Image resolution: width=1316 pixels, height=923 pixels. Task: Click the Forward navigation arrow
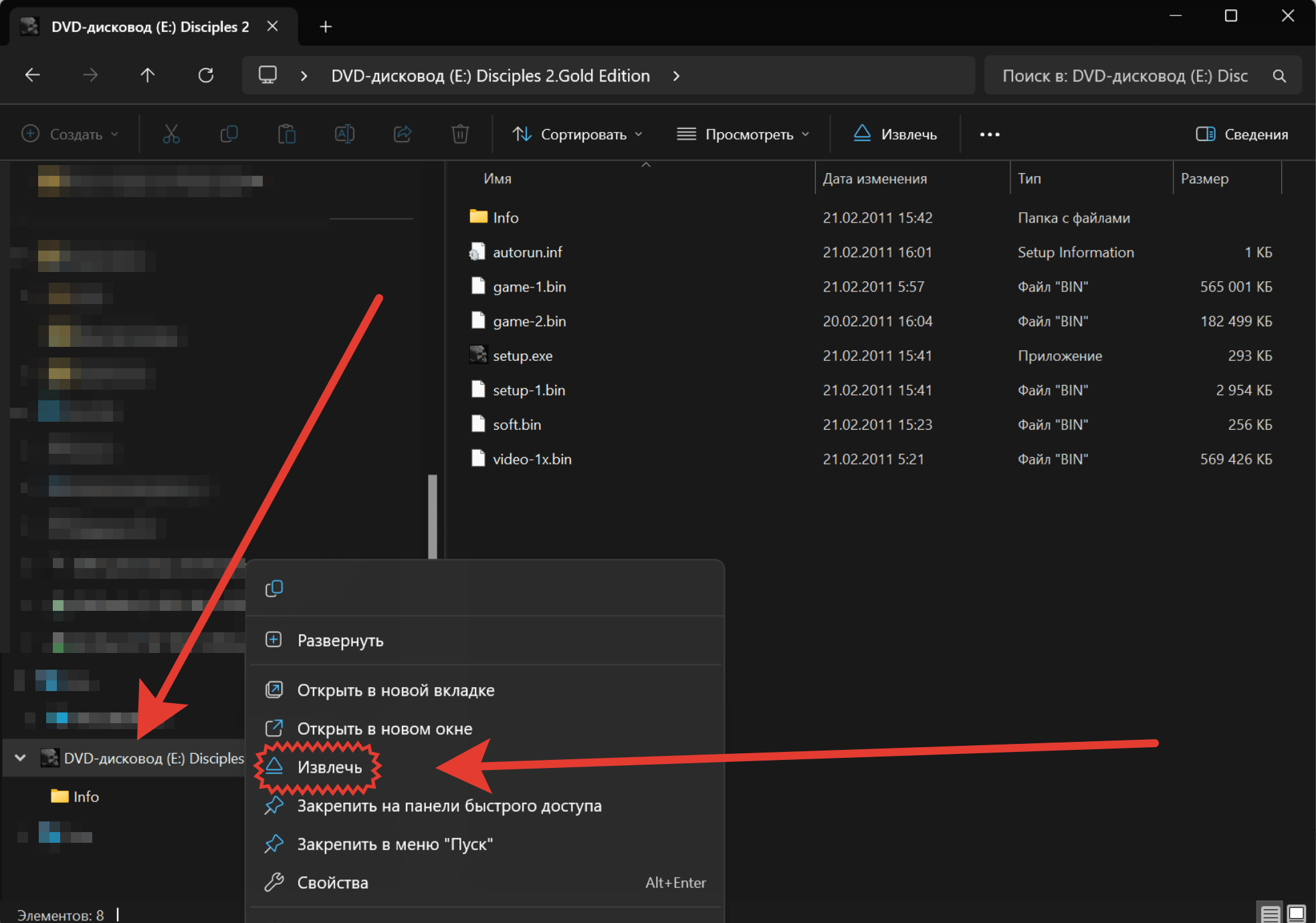click(90, 76)
